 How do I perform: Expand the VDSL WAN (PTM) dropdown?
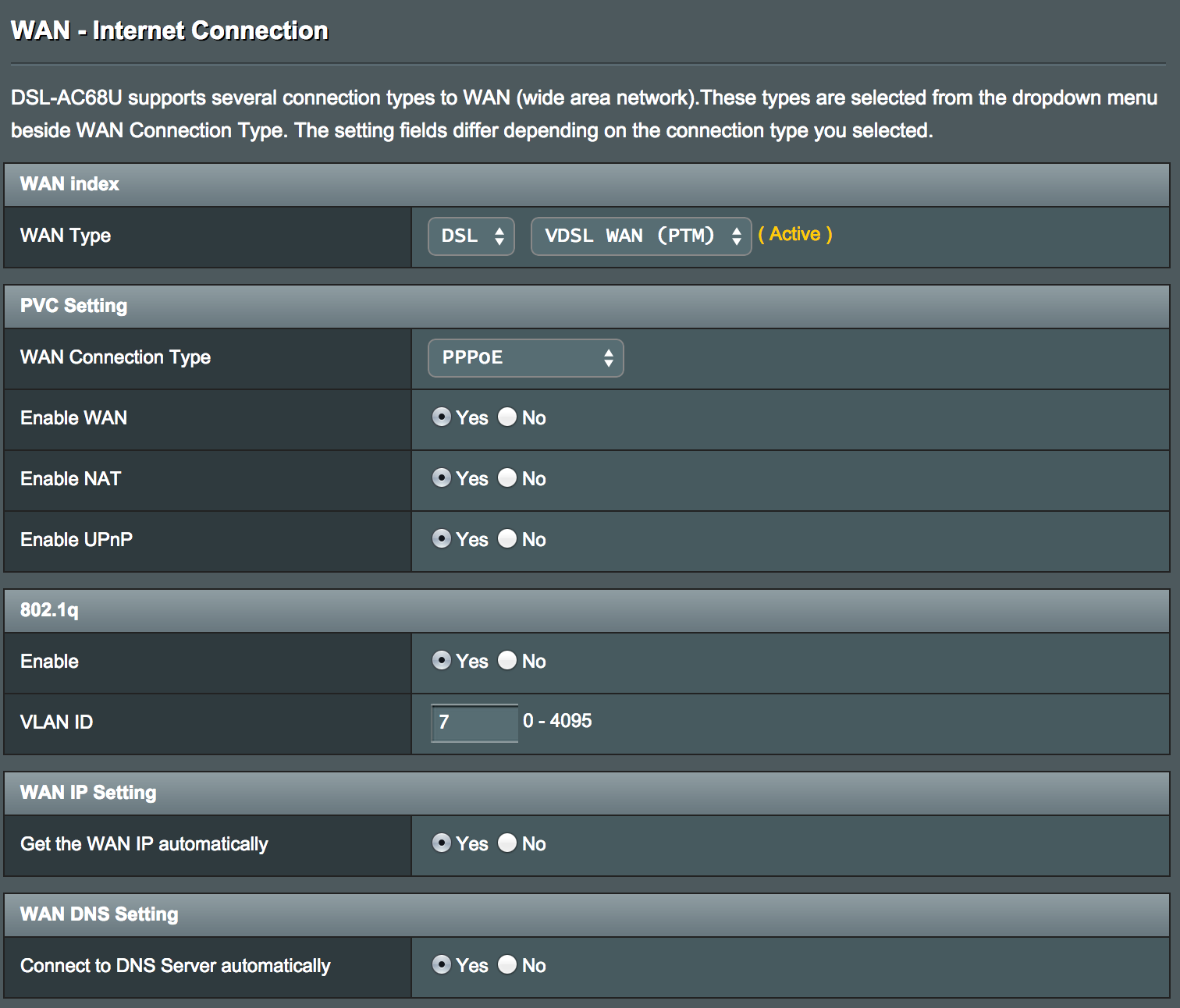[641, 236]
